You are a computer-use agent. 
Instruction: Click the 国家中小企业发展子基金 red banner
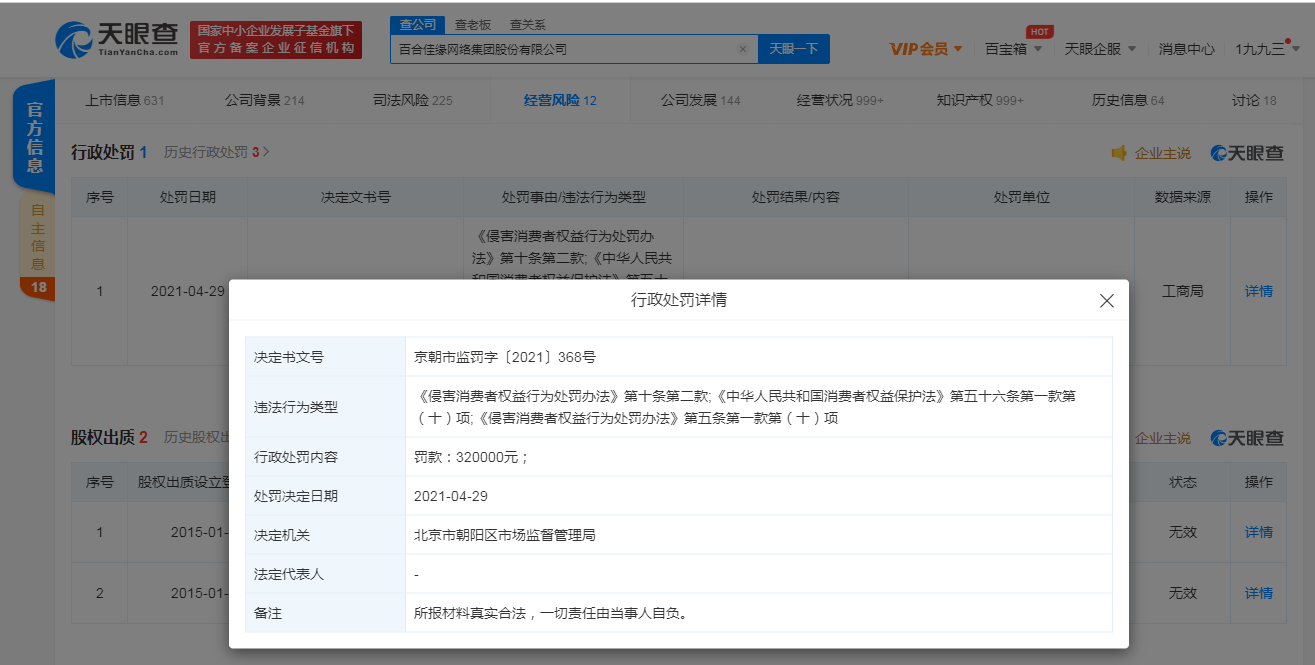tap(276, 39)
